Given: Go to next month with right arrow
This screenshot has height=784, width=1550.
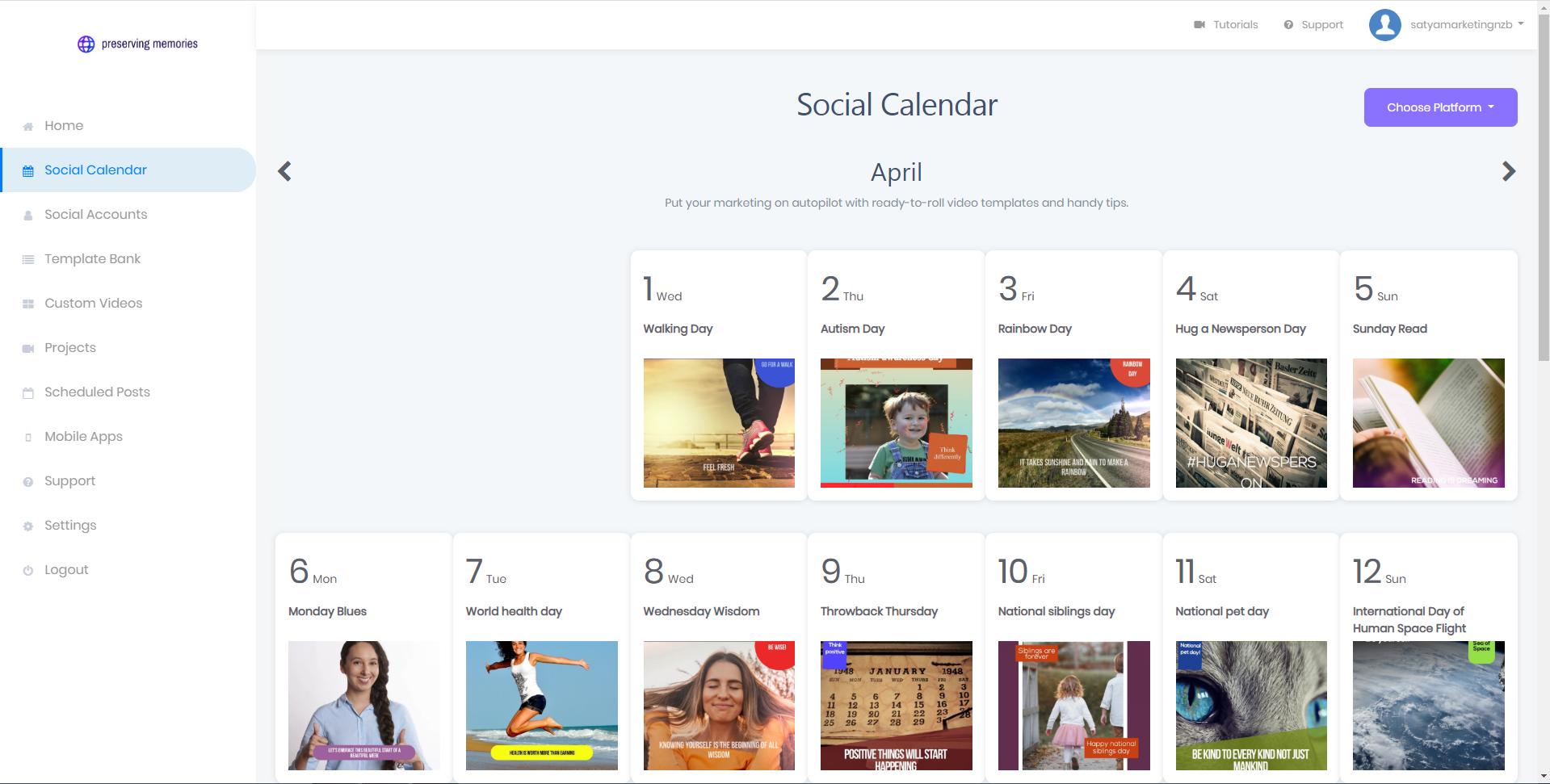Looking at the screenshot, I should point(1508,171).
